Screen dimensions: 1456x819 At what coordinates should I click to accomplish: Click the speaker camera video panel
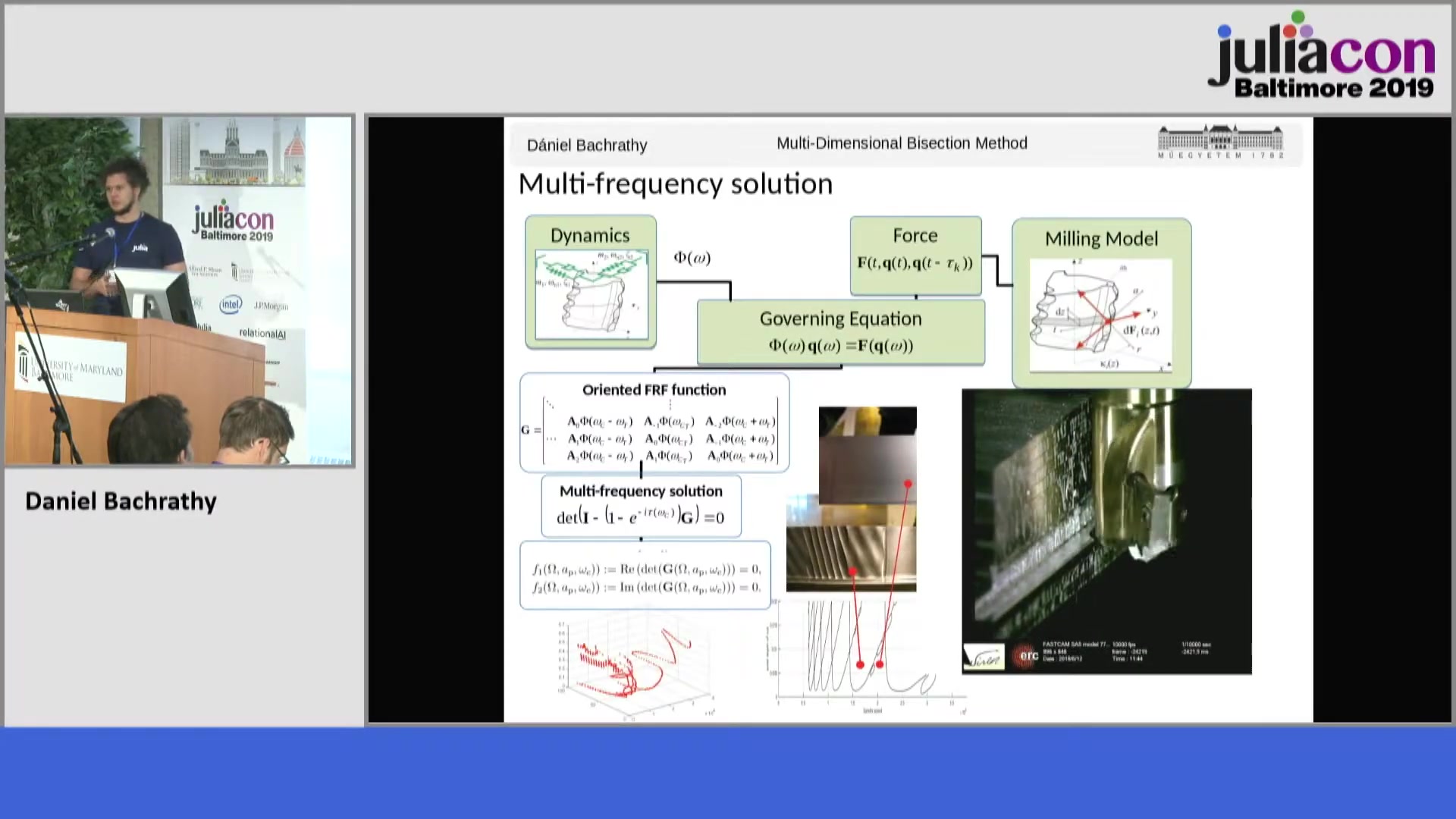[x=179, y=290]
